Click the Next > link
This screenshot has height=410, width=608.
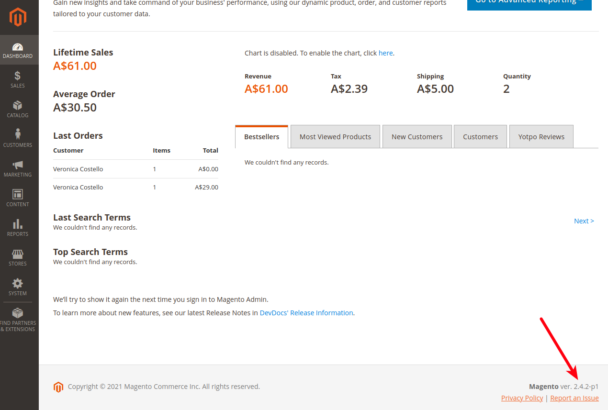[584, 221]
